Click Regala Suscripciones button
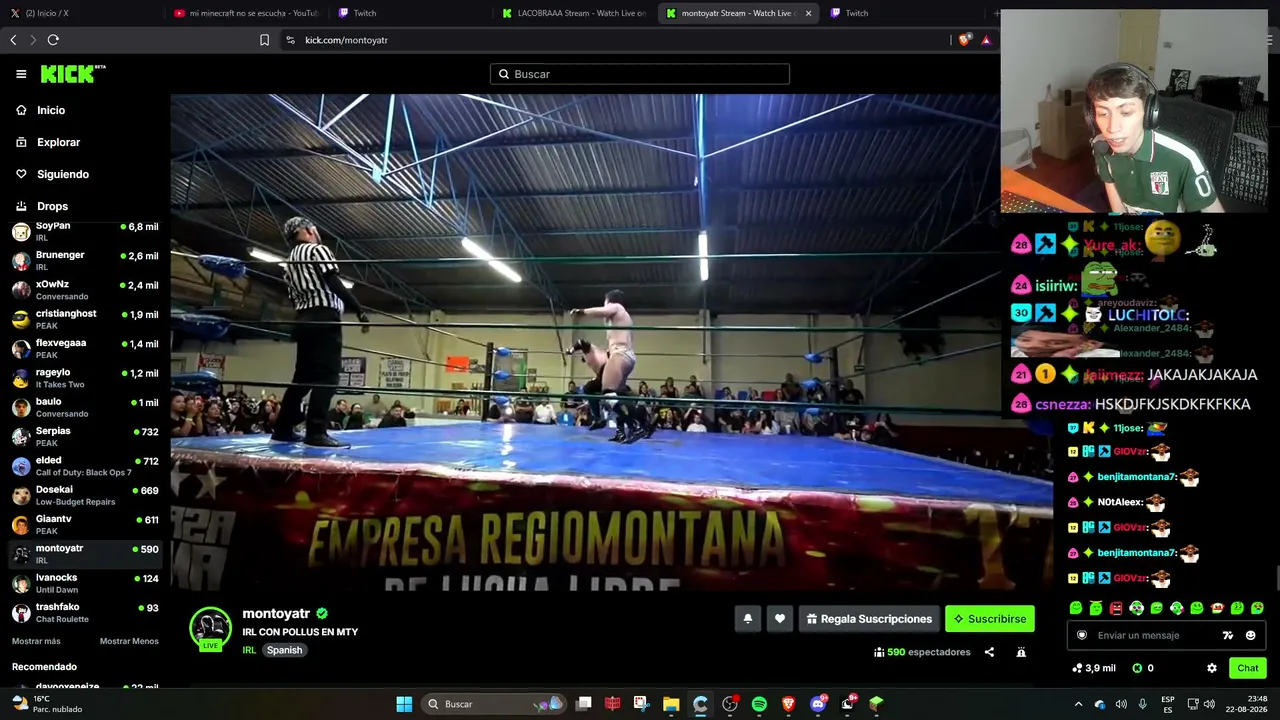1280x720 pixels. tap(869, 619)
